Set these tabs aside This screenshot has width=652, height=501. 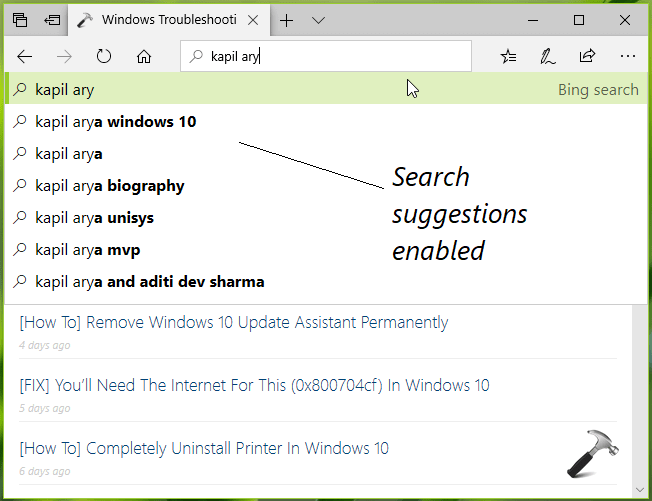[x=52, y=20]
